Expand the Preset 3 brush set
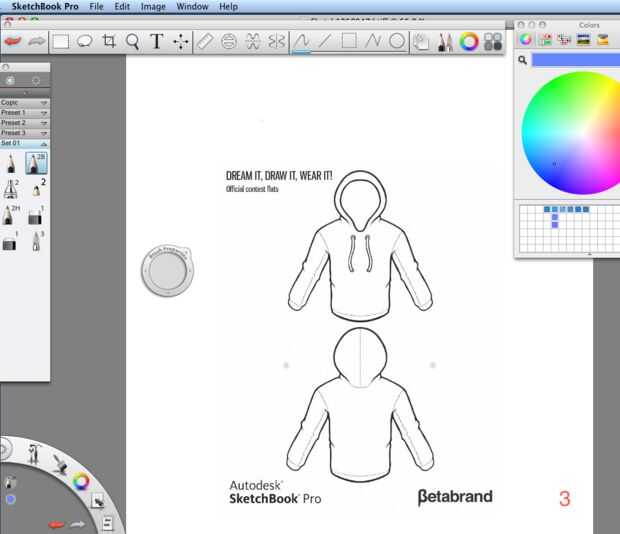The width and height of the screenshot is (620, 534). click(x=25, y=133)
